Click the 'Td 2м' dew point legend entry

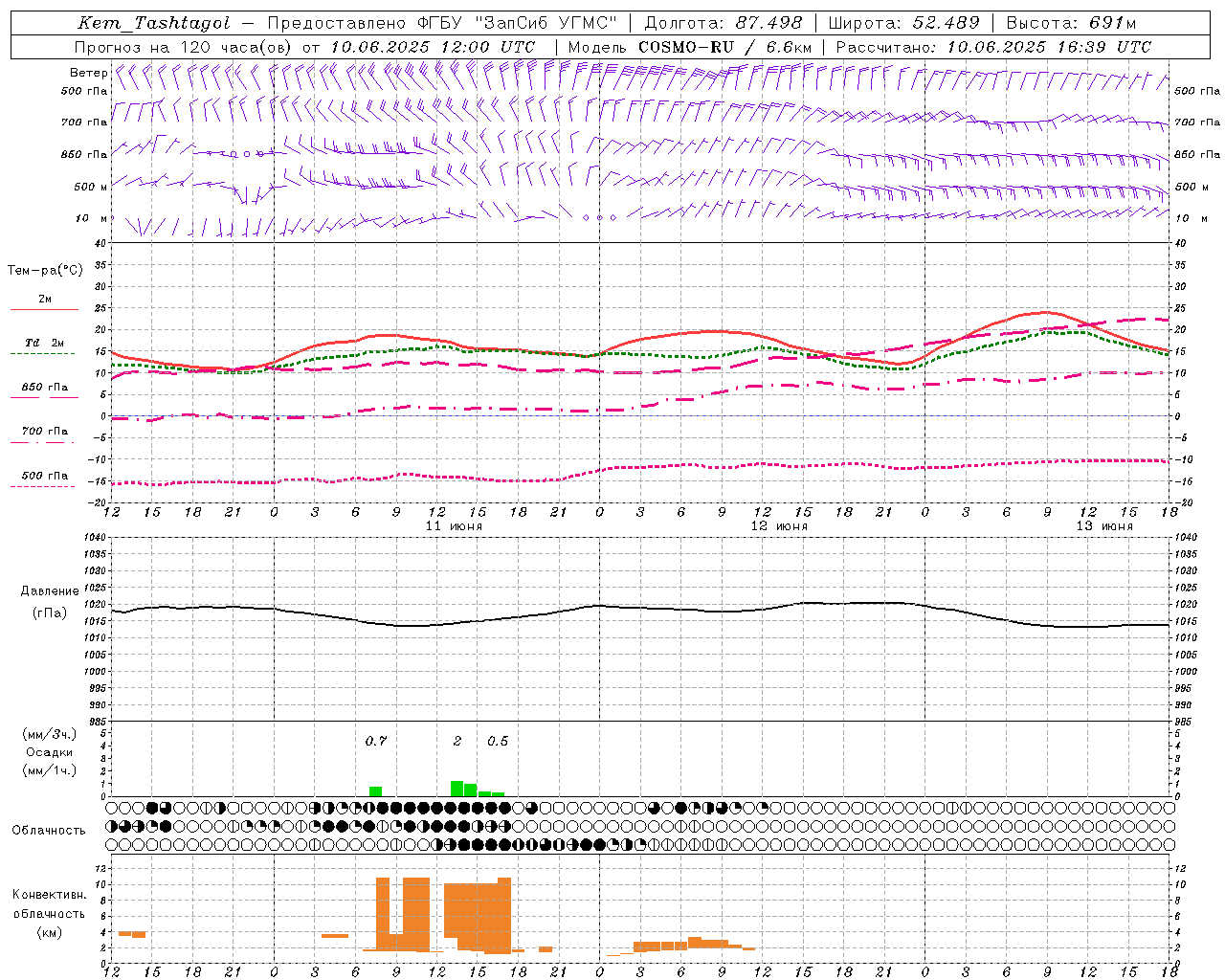coord(45,343)
